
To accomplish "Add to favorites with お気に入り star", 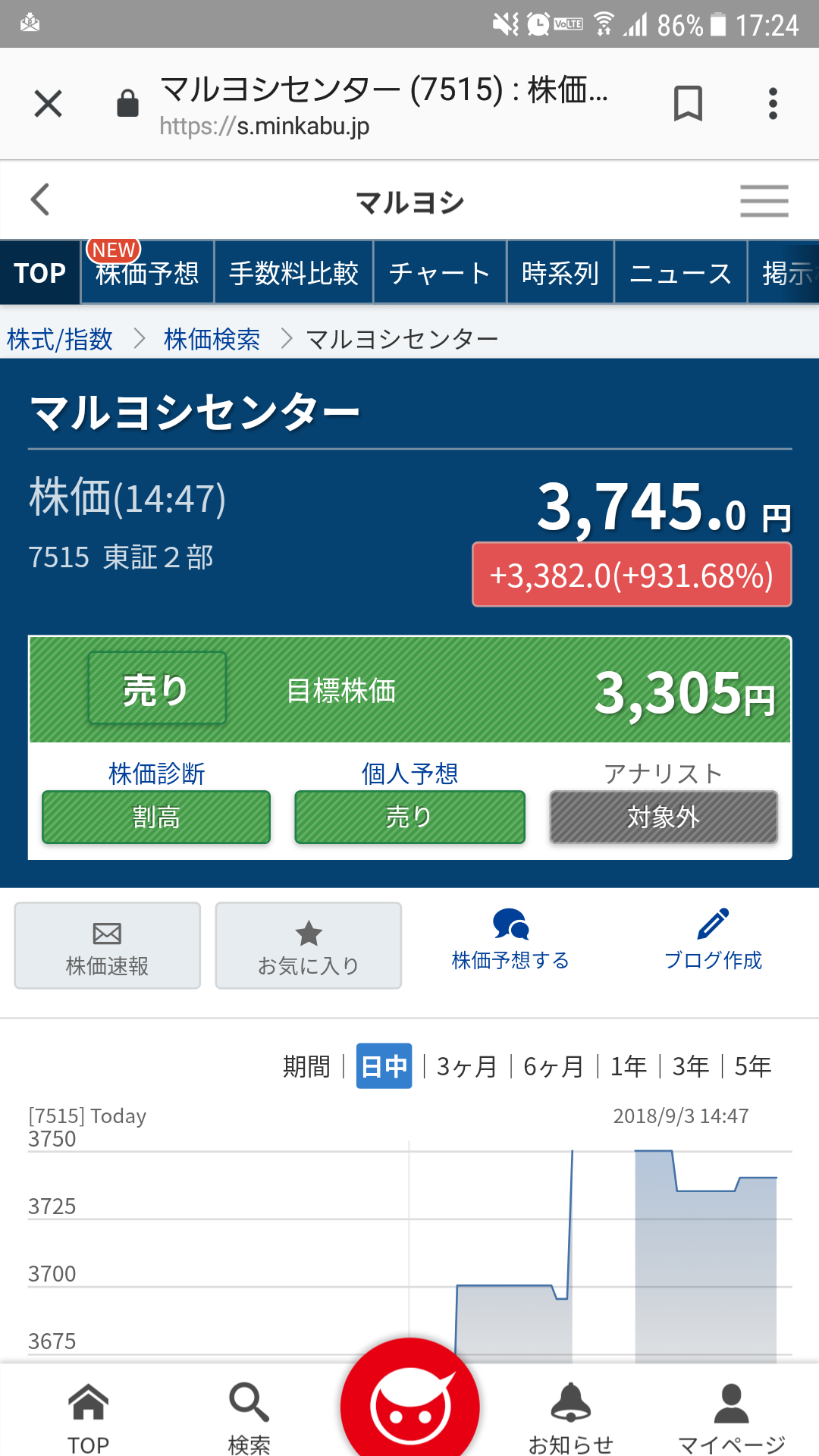I will [x=308, y=946].
